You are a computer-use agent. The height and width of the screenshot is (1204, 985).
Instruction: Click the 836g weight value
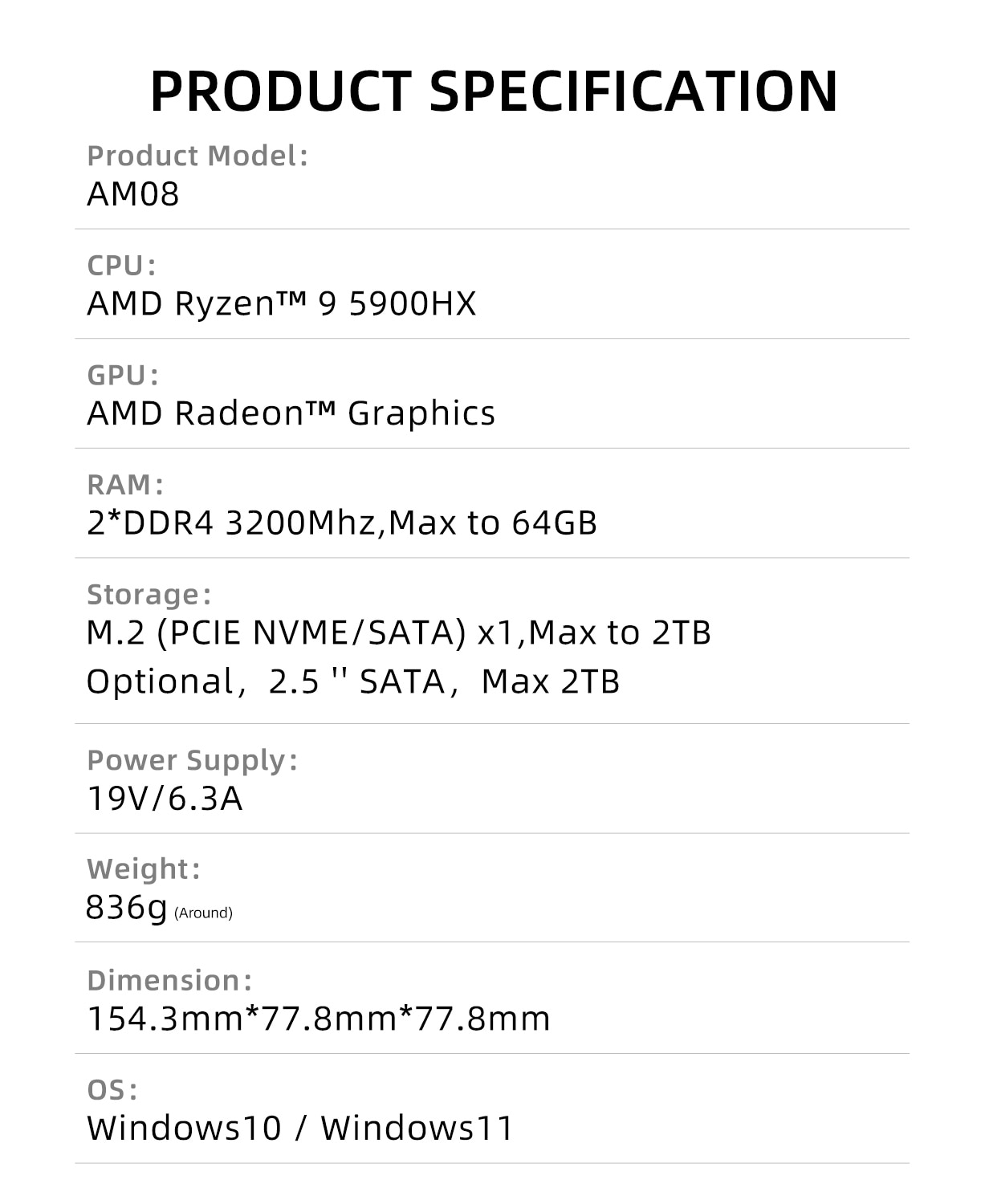coord(126,908)
